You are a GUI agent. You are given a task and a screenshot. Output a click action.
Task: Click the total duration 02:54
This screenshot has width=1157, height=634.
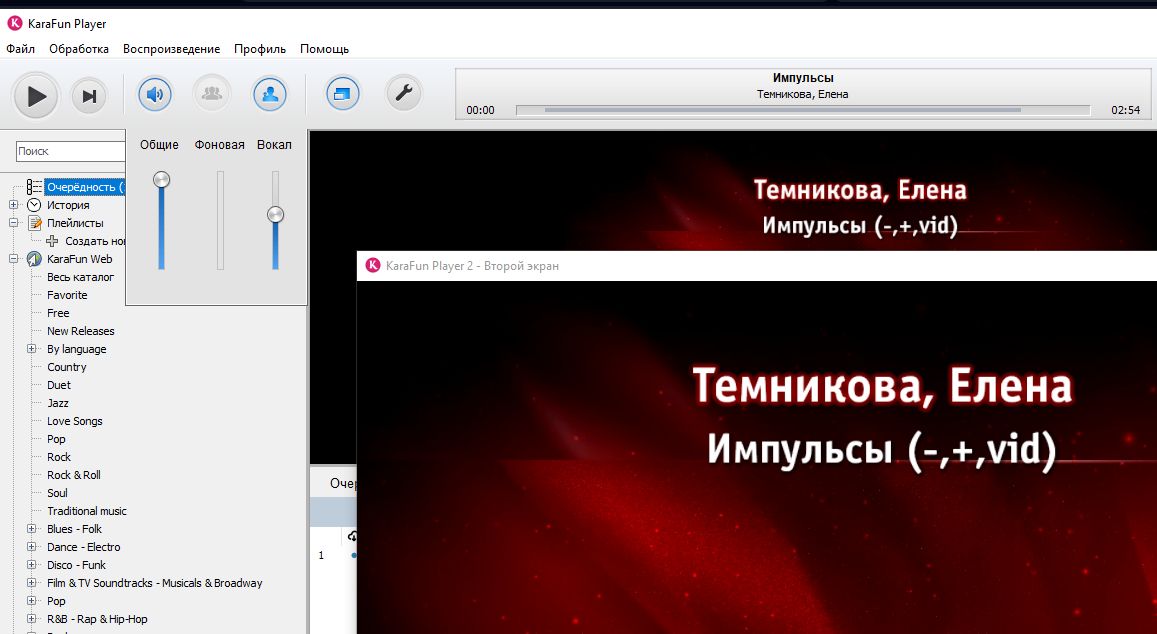click(1125, 110)
